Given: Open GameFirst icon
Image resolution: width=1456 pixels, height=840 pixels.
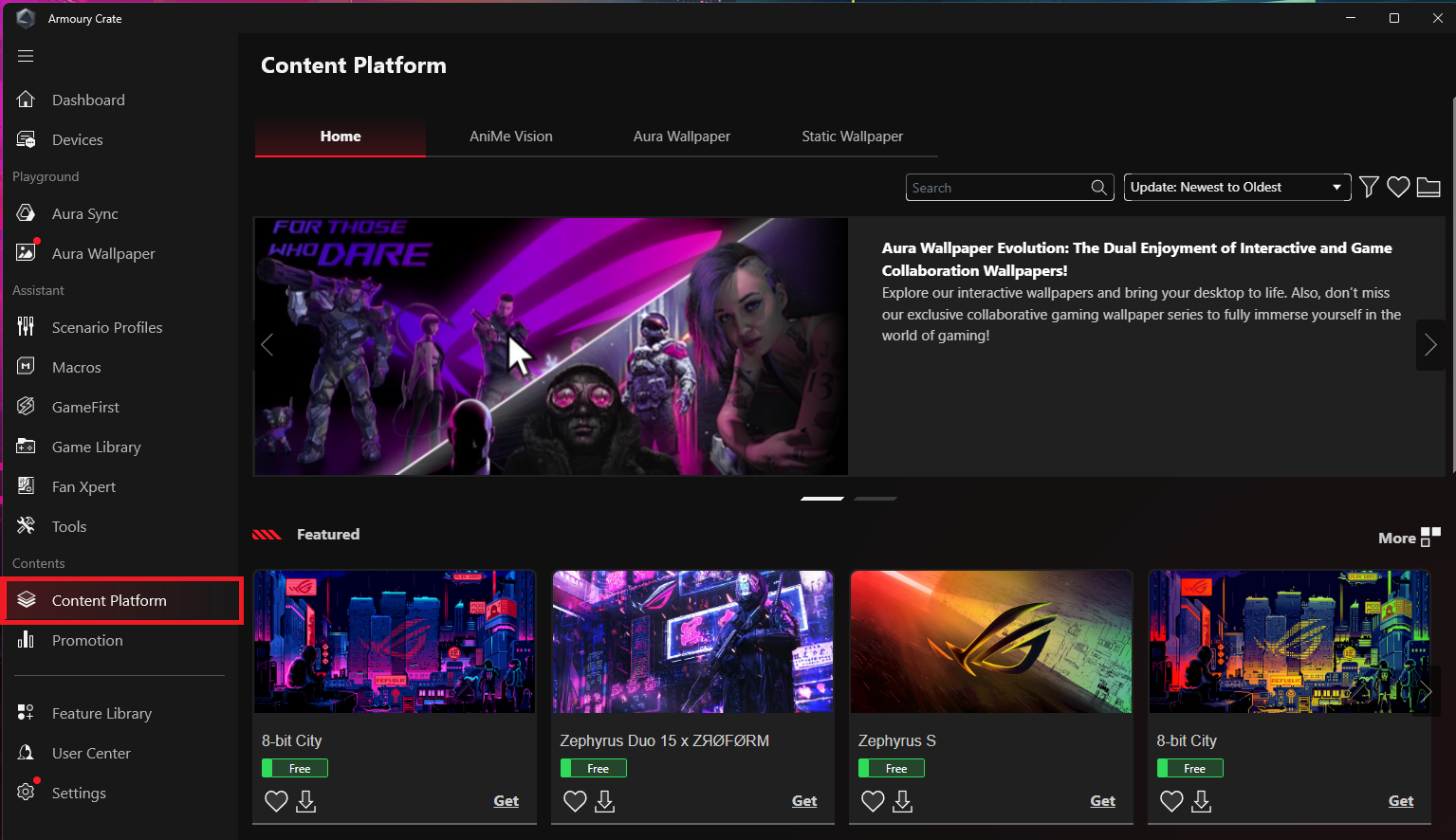Looking at the screenshot, I should pyautogui.click(x=26, y=407).
